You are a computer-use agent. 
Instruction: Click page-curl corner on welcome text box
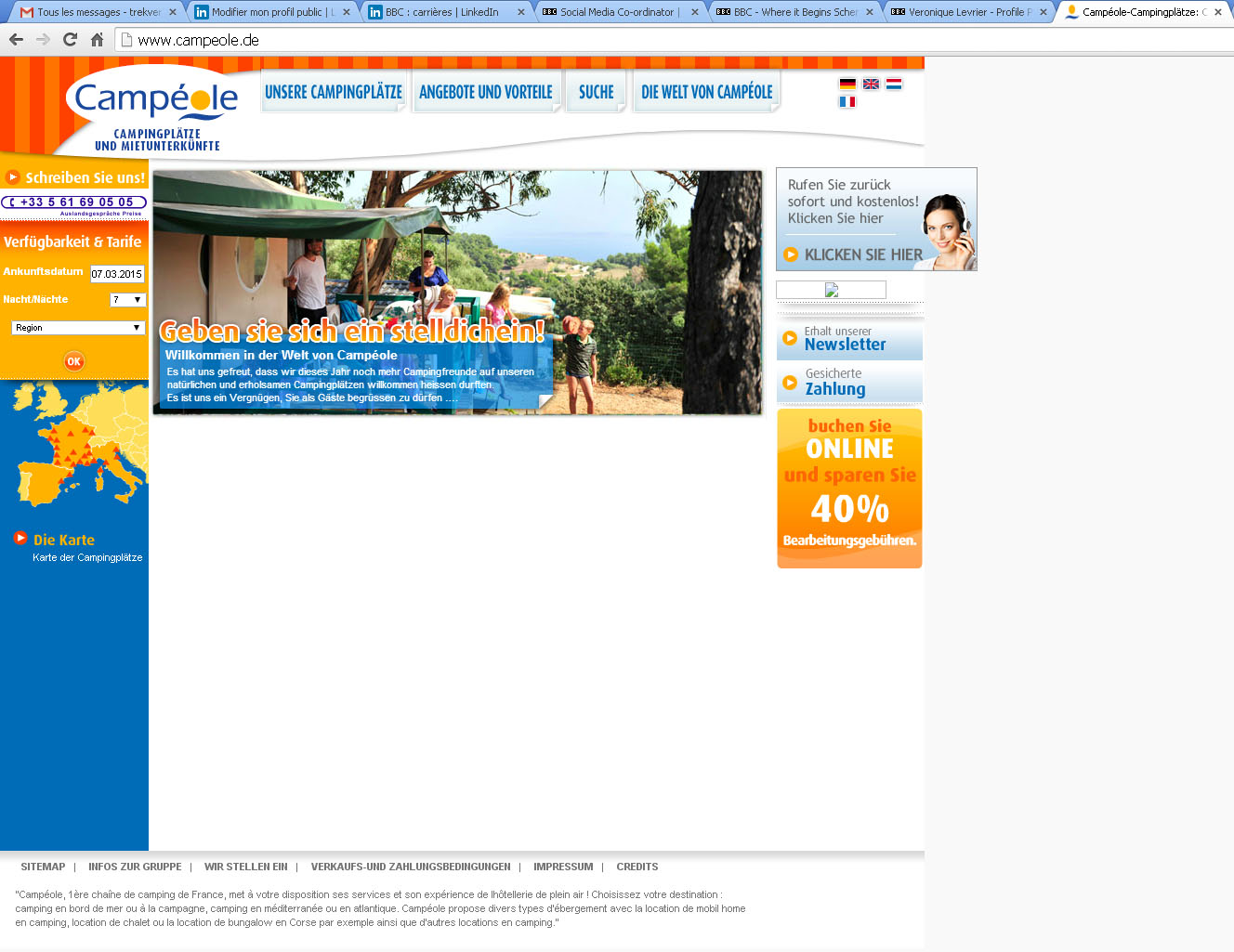(545, 400)
